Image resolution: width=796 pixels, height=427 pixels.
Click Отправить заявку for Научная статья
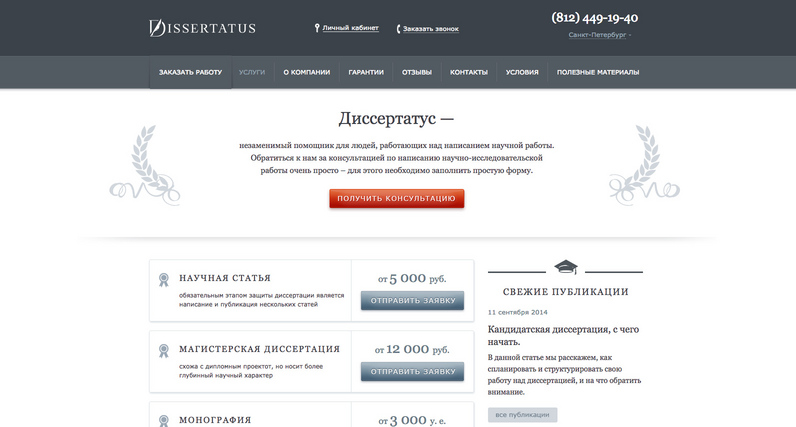(x=413, y=301)
